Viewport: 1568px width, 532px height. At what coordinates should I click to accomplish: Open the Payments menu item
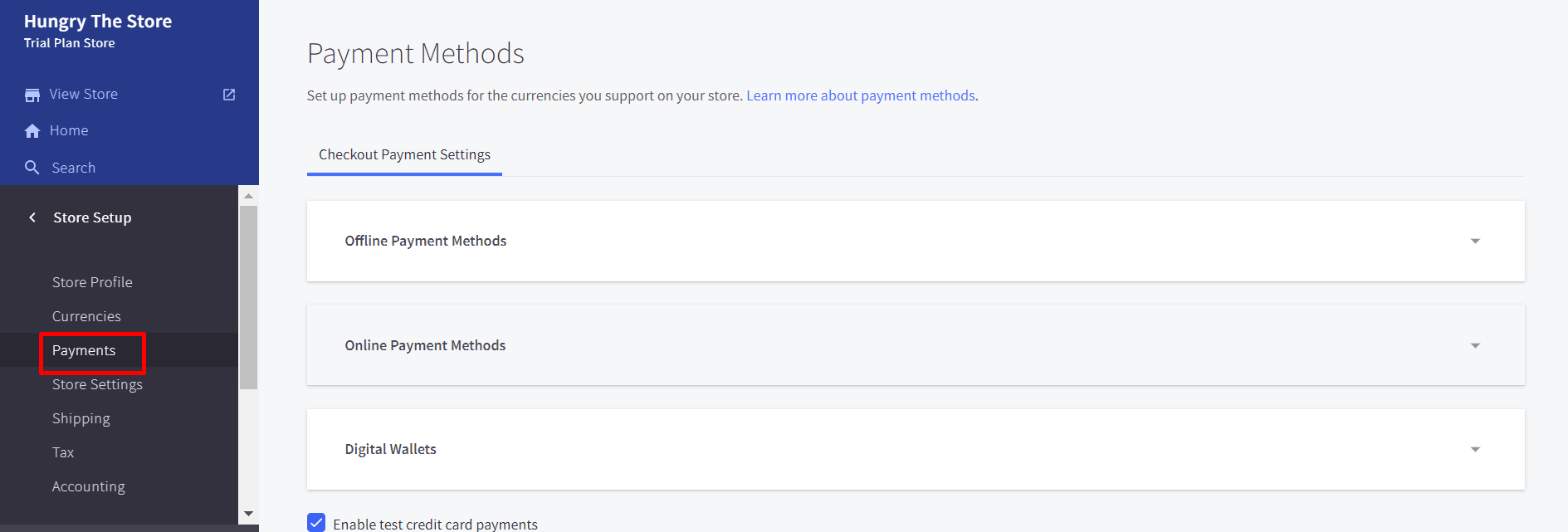click(84, 351)
